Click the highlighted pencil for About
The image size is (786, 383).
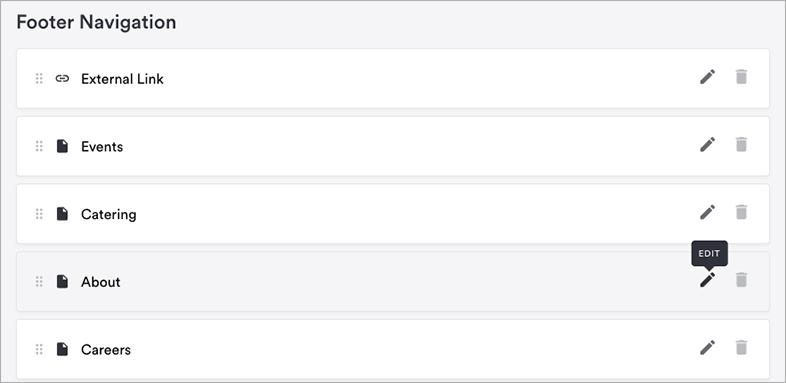click(x=707, y=280)
